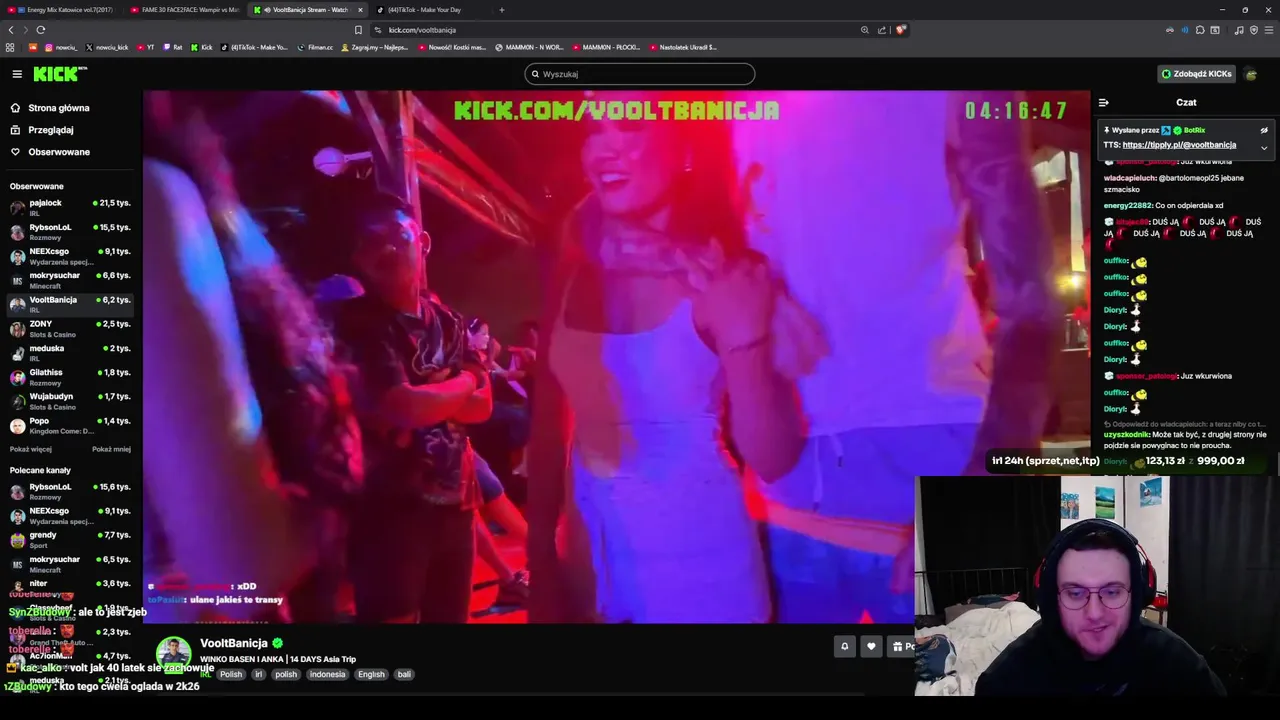The width and height of the screenshot is (1280, 720).
Task: Expand followed list with Pokaż więcej
Action: [x=31, y=449]
